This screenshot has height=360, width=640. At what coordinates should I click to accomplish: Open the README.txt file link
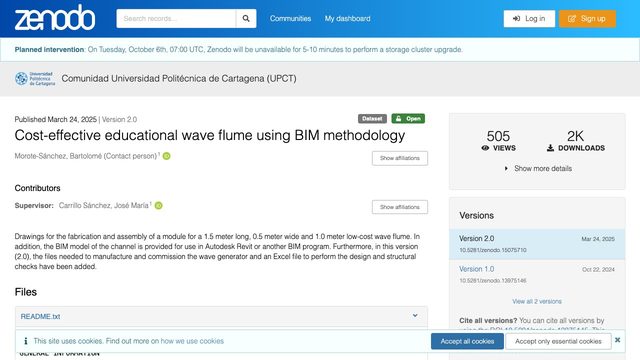click(40, 316)
